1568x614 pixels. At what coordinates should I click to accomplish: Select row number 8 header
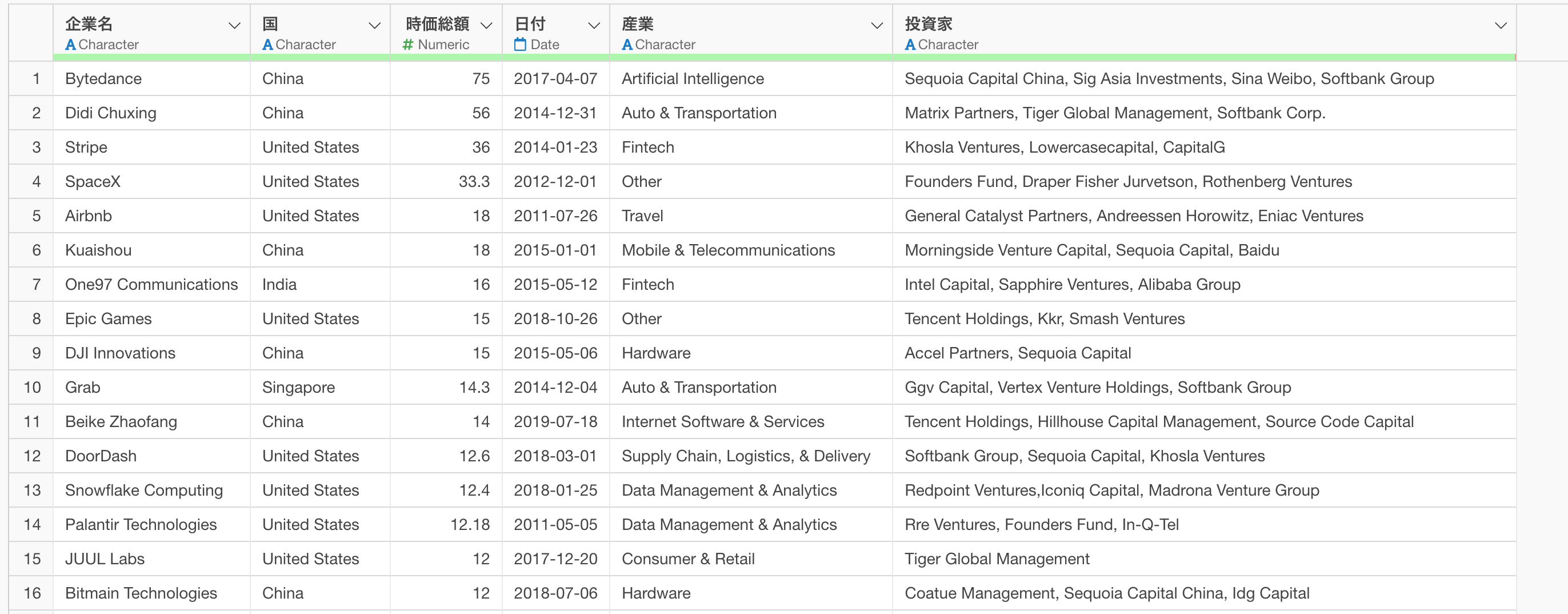(31, 318)
